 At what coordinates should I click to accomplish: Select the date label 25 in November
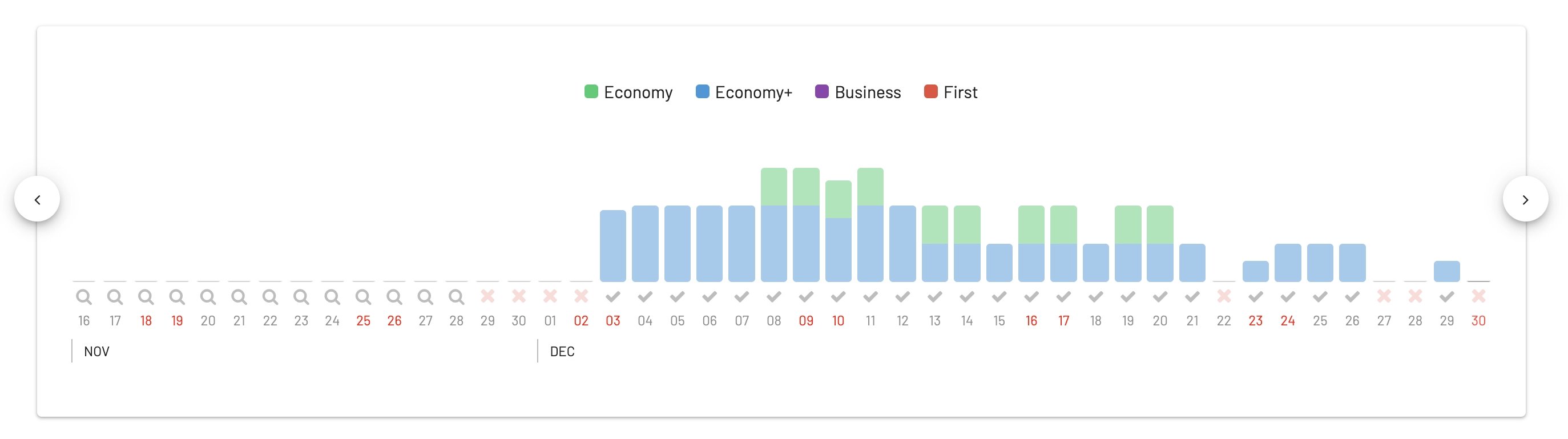364,321
